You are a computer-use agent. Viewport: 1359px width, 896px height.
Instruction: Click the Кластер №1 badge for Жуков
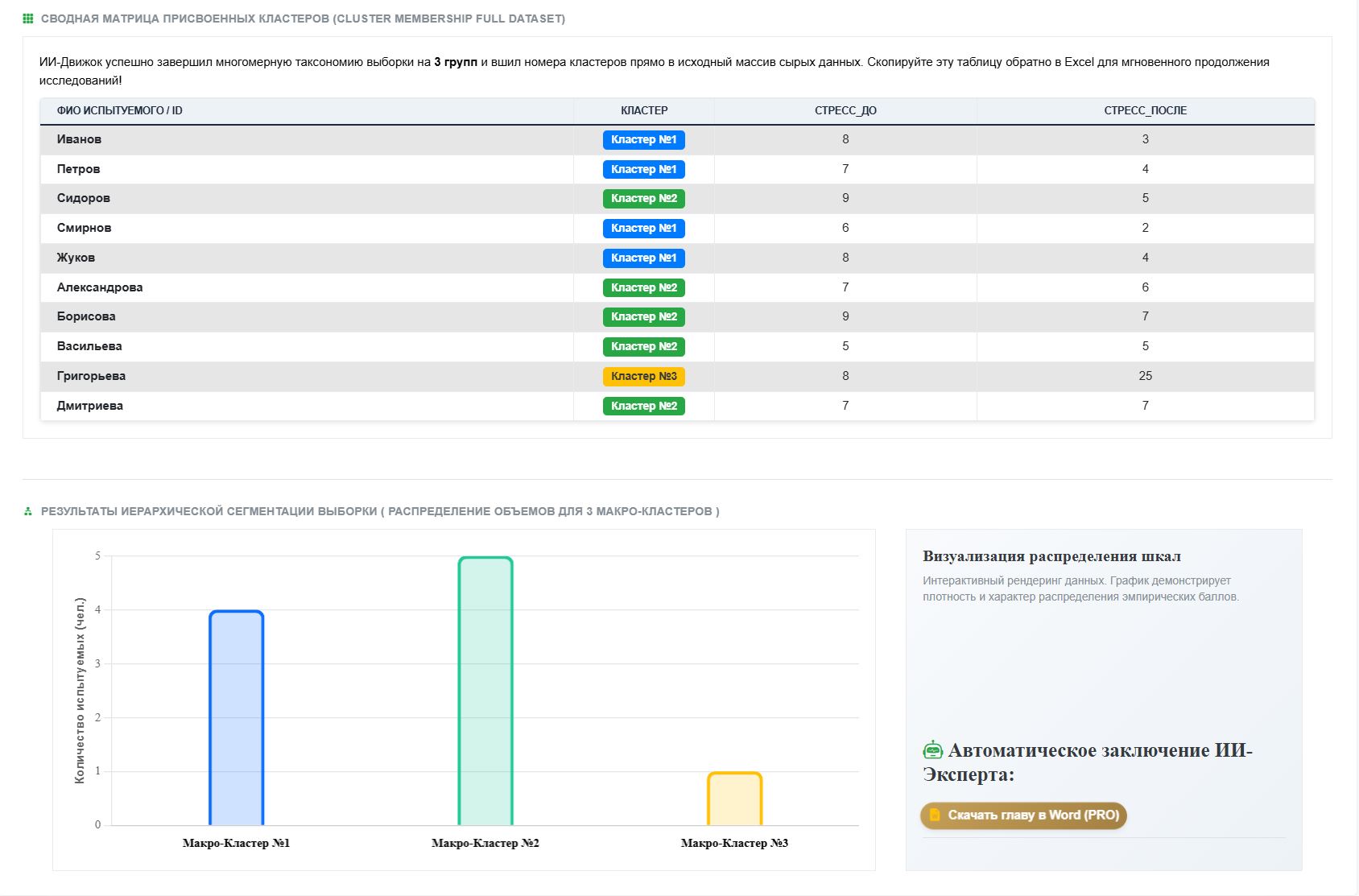pyautogui.click(x=644, y=258)
